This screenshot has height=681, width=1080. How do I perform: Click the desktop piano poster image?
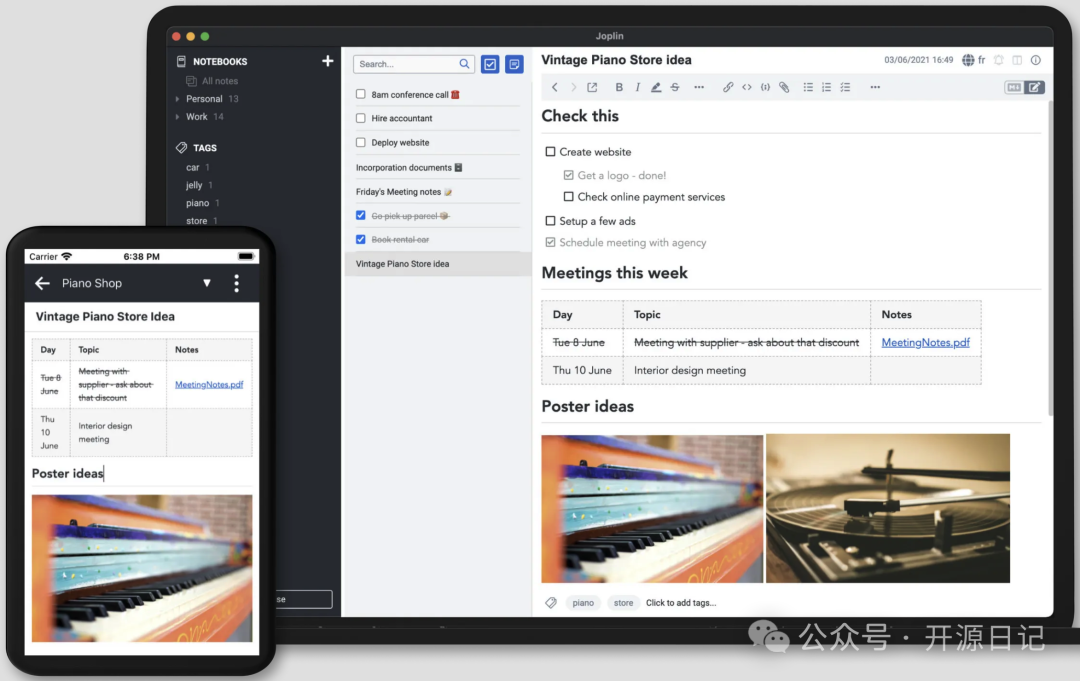652,508
